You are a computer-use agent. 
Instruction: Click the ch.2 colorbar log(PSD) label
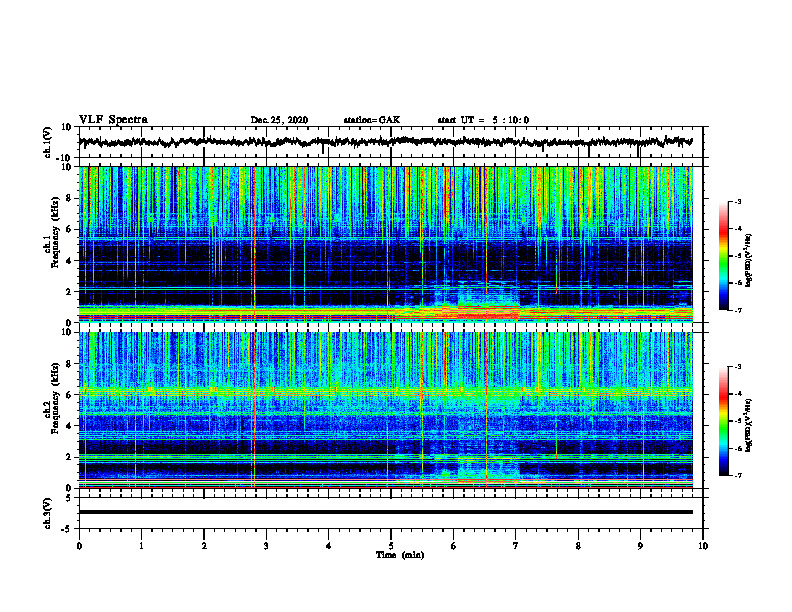[748, 425]
